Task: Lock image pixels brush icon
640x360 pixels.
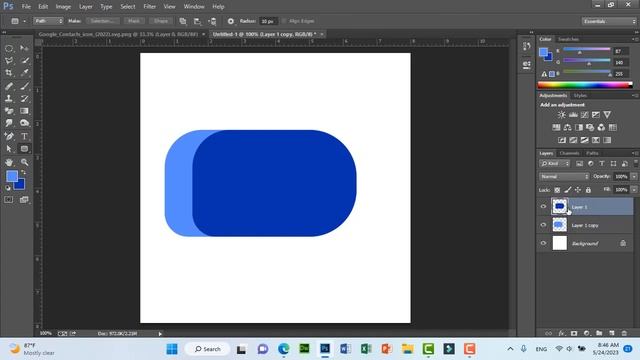Action: coord(568,190)
